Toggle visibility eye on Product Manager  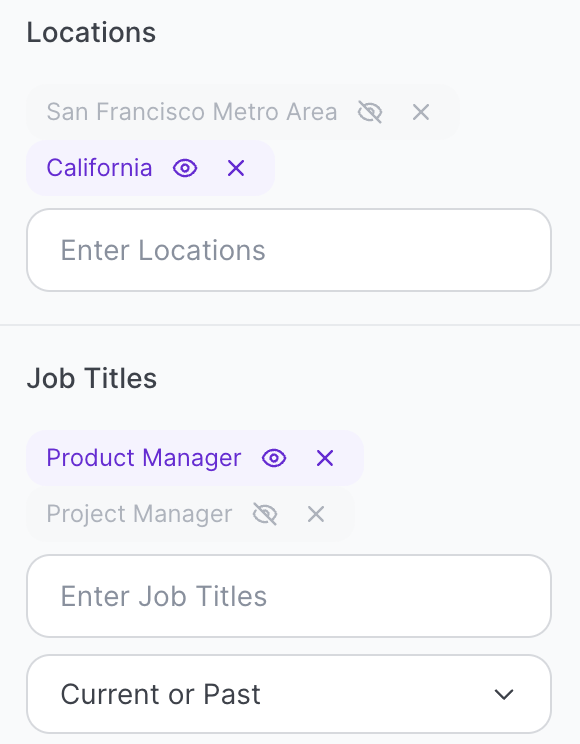[x=274, y=458]
